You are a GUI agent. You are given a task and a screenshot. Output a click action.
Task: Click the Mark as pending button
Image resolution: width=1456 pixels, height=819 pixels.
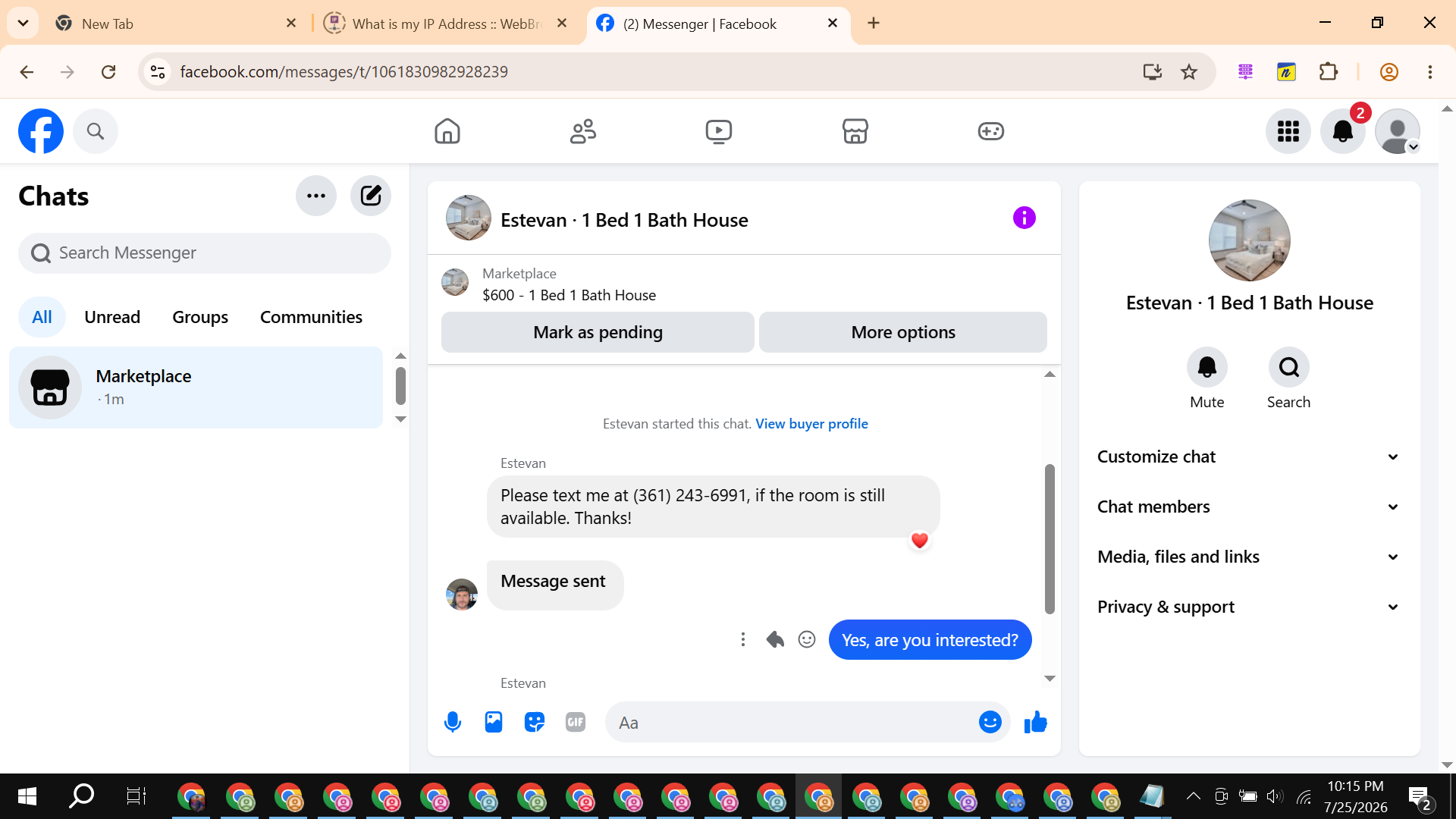[598, 332]
